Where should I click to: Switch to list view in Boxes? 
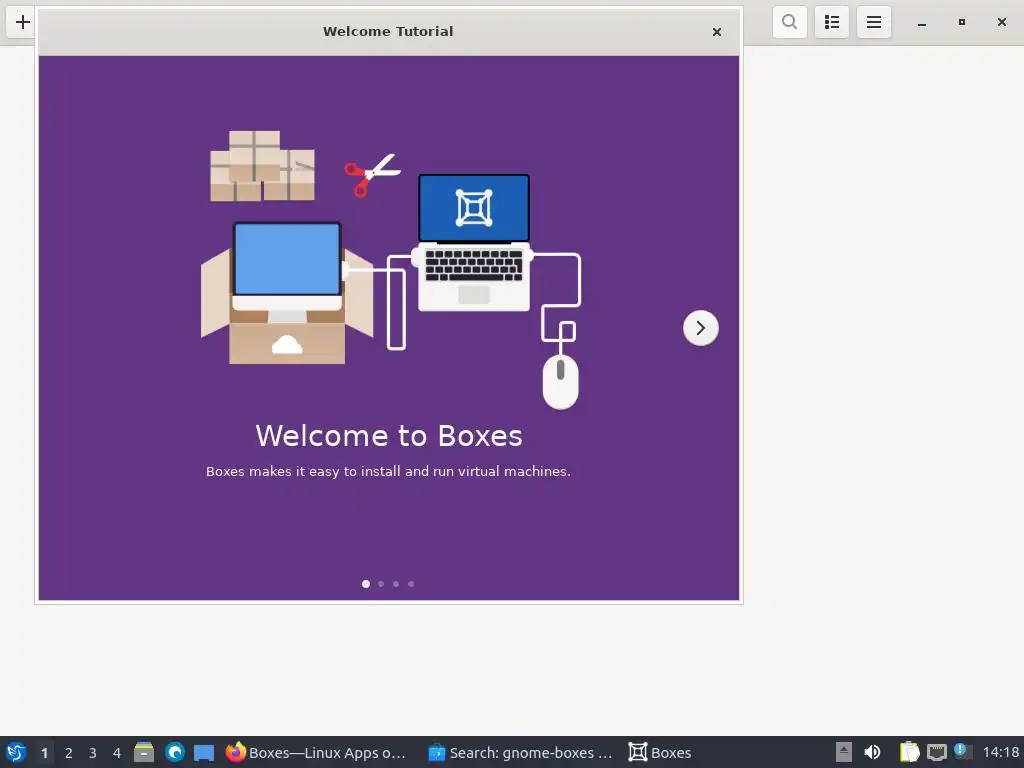pyautogui.click(x=831, y=22)
